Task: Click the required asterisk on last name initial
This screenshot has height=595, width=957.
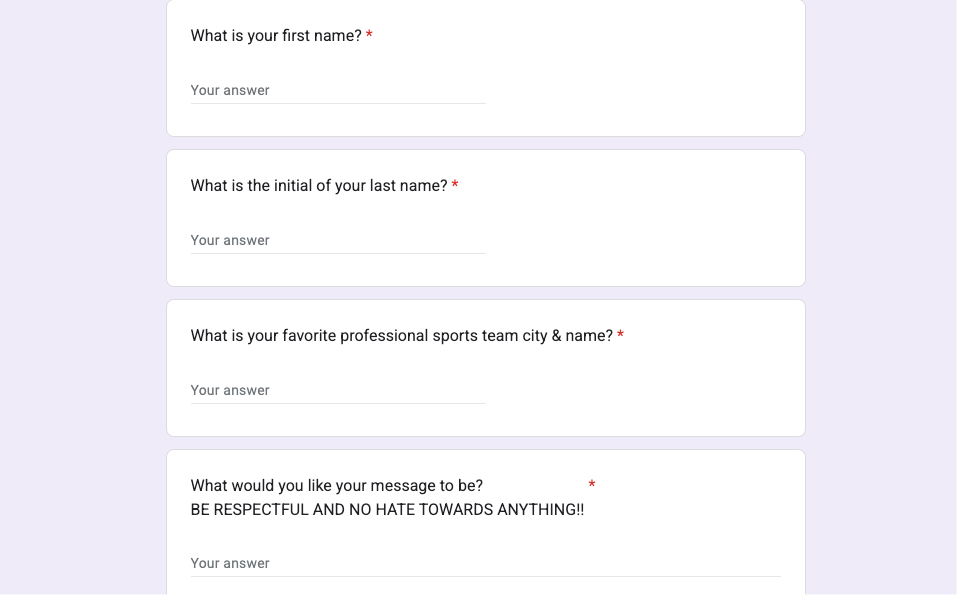Action: tap(455, 186)
